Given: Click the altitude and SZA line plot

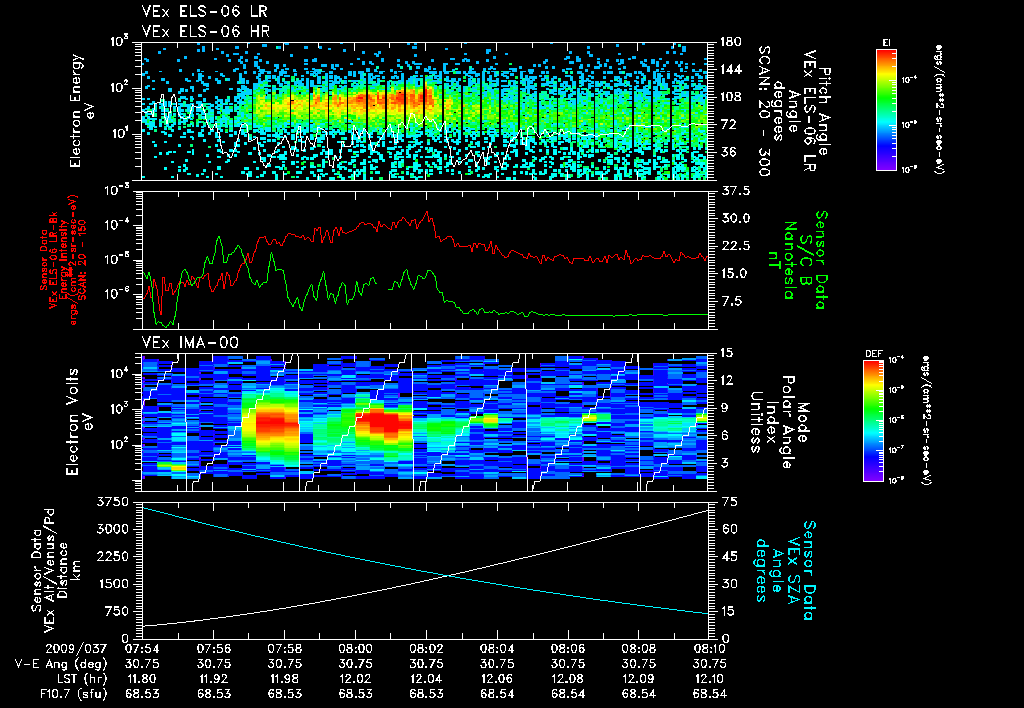Looking at the screenshot, I should coord(425,570).
